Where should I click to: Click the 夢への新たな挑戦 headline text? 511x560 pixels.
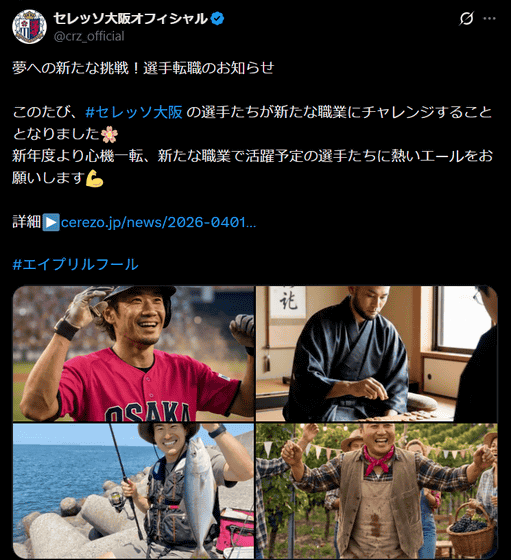pos(71,68)
